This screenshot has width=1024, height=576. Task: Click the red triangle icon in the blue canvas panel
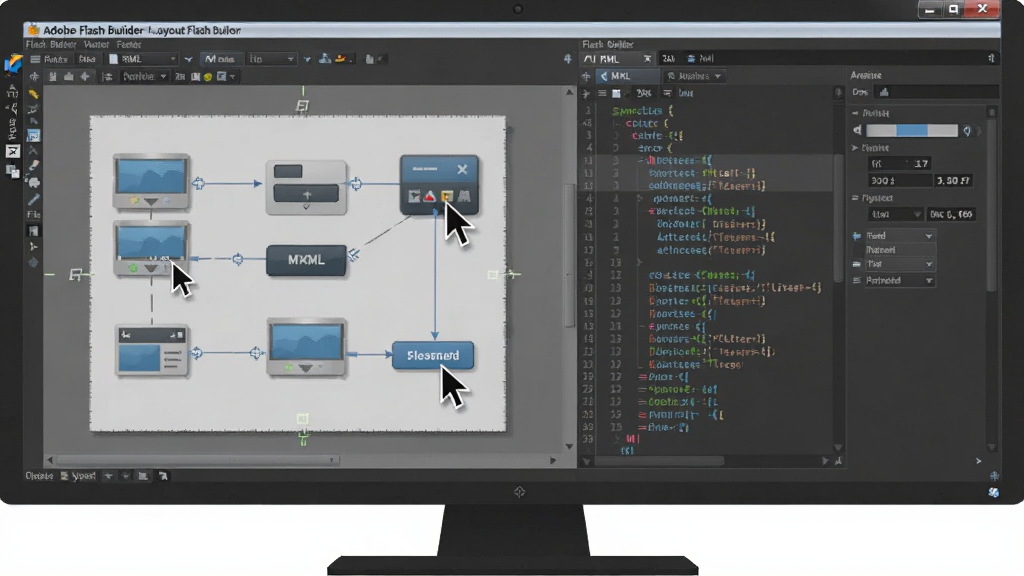pos(430,196)
